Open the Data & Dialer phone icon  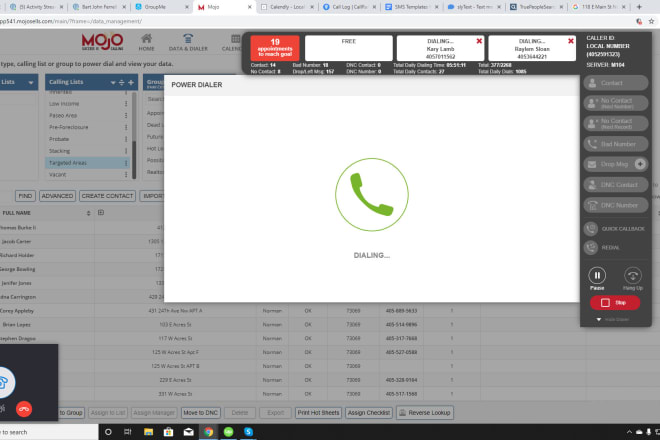click(187, 39)
